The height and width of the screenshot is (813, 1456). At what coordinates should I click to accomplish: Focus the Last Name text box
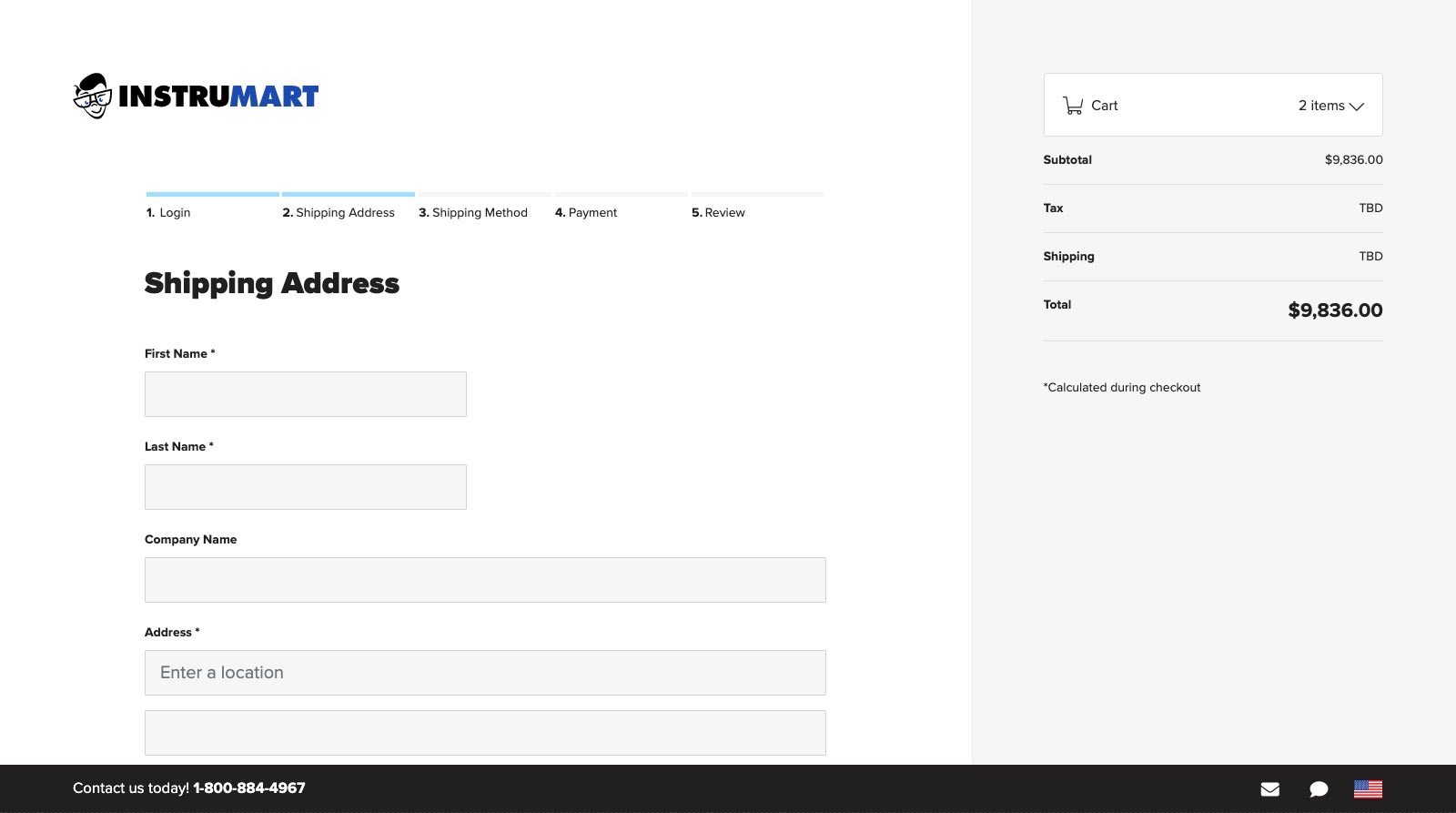305,487
